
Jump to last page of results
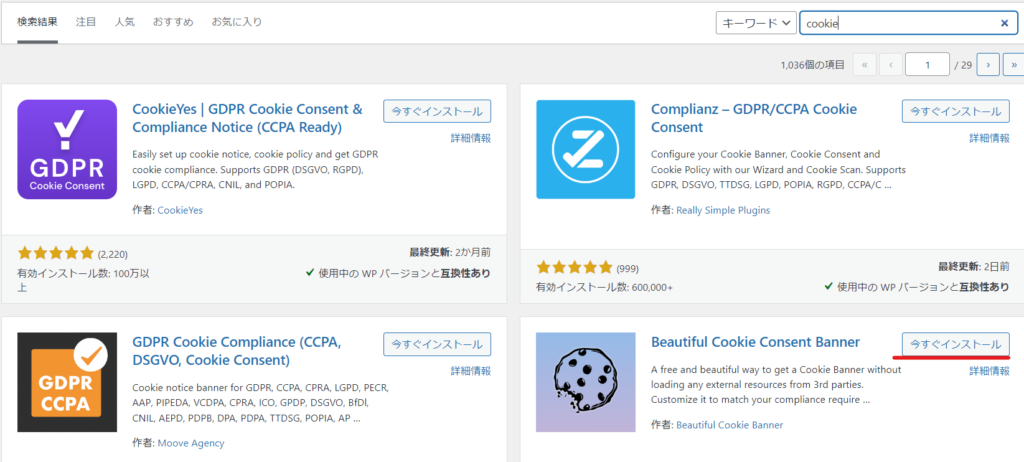point(1015,65)
